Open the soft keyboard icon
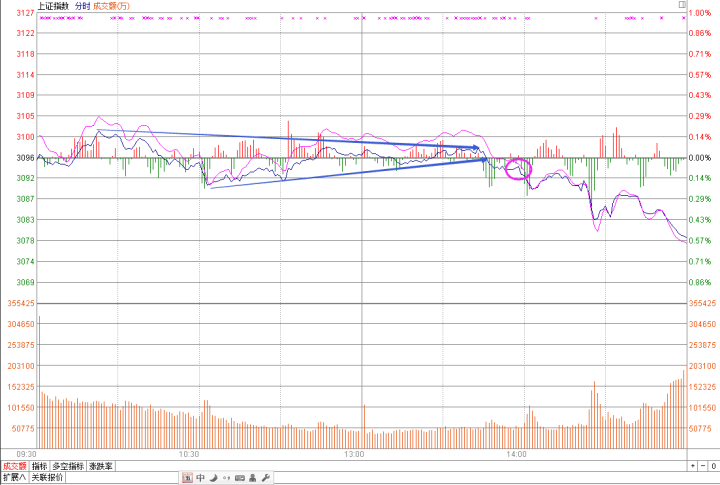Image resolution: width=720 pixels, height=485 pixels. click(240, 478)
